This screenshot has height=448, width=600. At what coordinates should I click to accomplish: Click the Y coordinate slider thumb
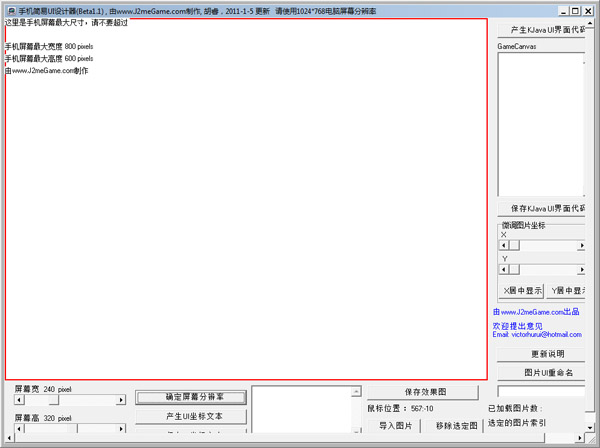(x=514, y=270)
